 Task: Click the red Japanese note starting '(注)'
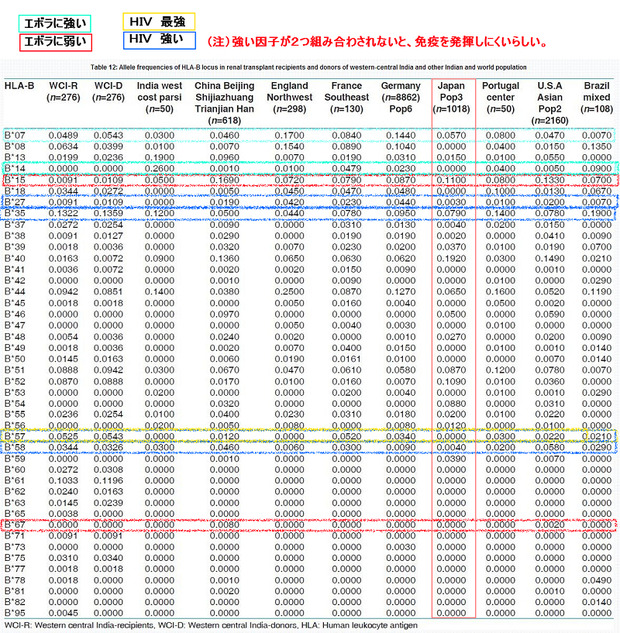click(x=377, y=42)
